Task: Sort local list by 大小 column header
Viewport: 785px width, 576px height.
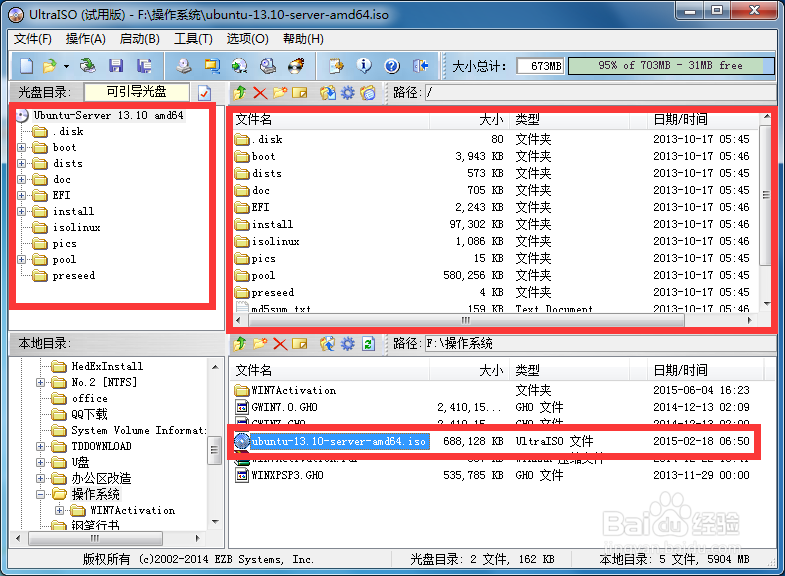Action: click(469, 371)
